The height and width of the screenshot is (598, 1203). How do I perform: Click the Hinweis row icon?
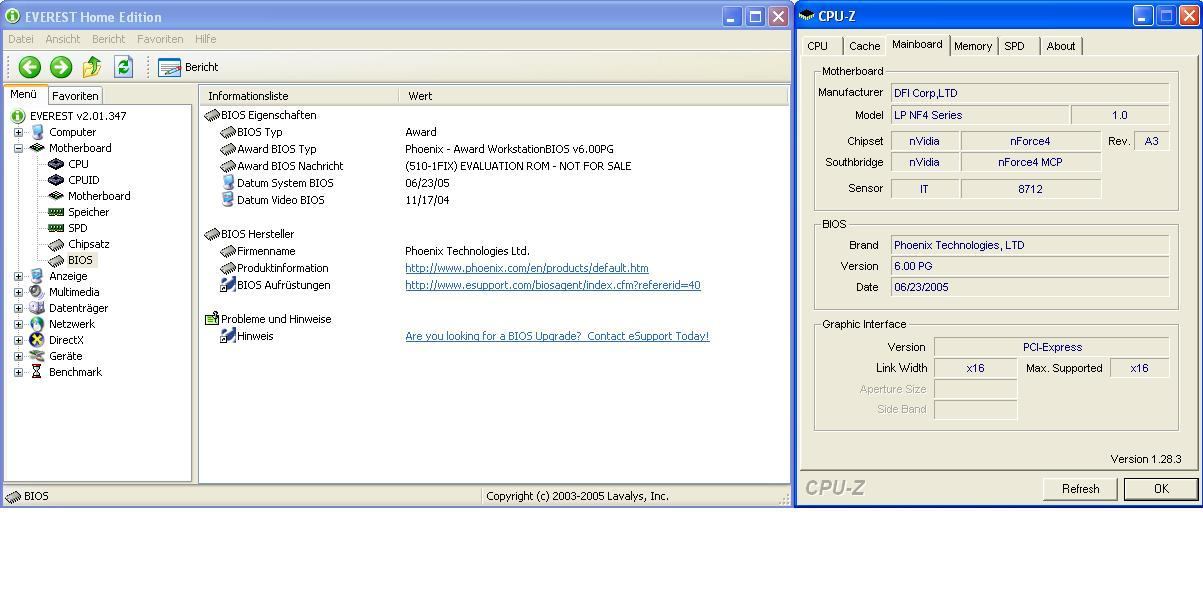tap(228, 336)
